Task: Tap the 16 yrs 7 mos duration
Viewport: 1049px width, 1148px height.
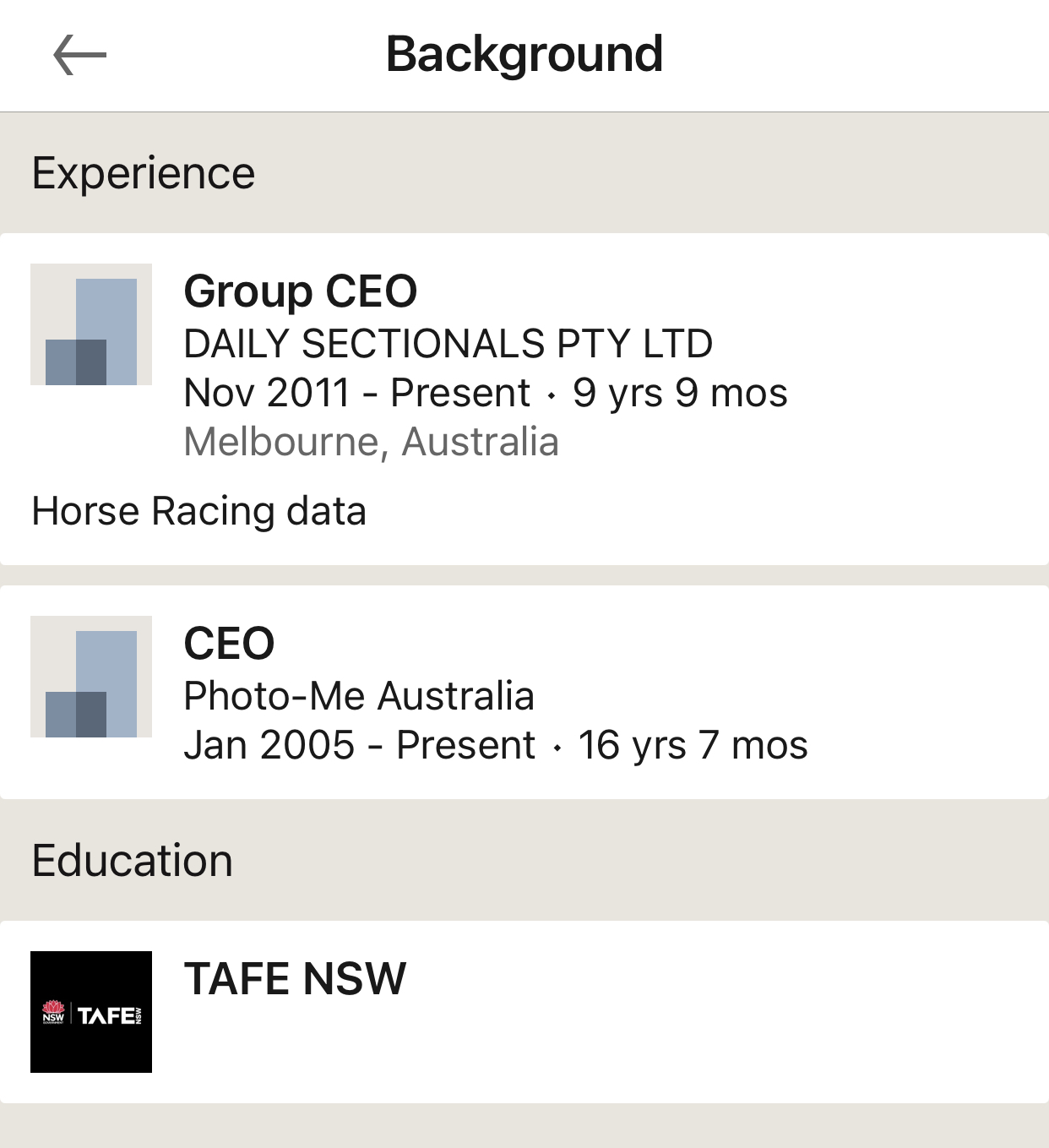Action: (x=693, y=745)
